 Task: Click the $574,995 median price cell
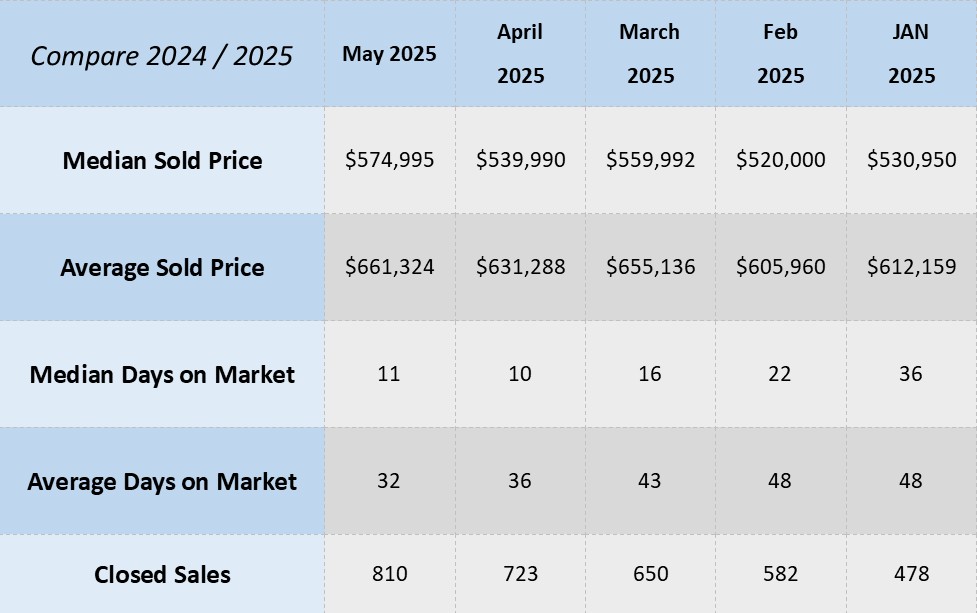click(x=389, y=160)
